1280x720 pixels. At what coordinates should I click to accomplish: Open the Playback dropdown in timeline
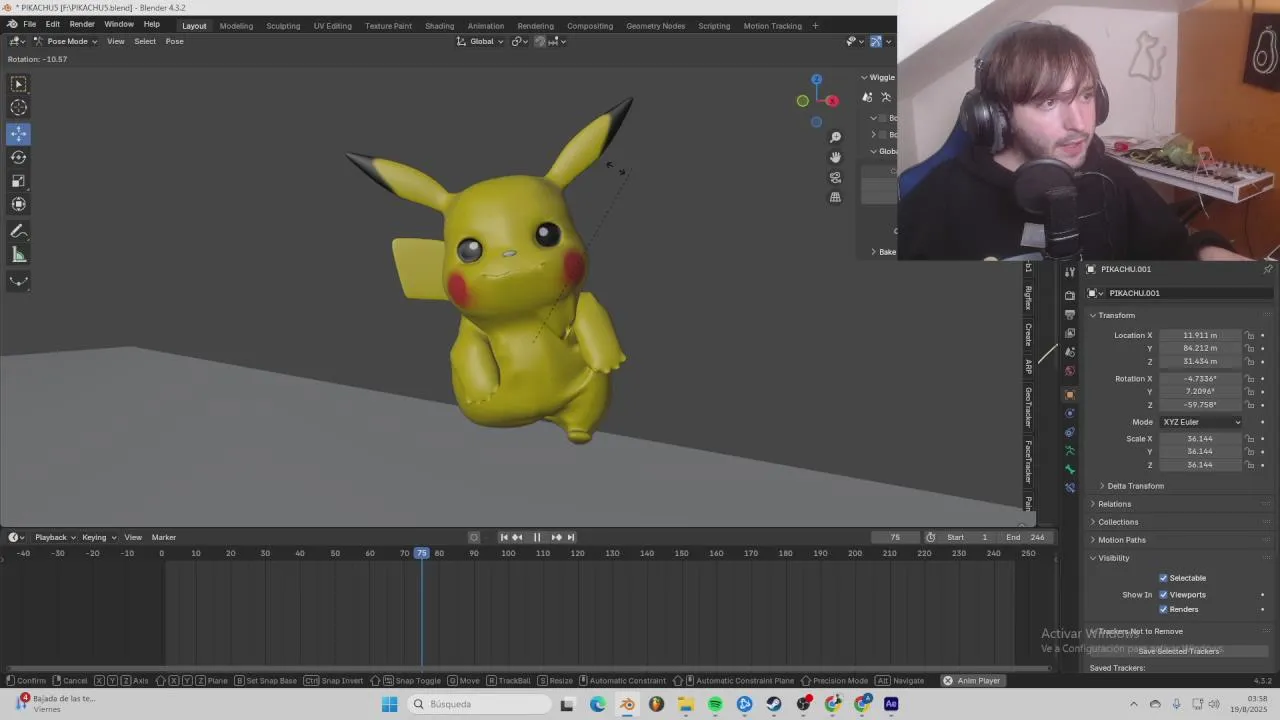[x=54, y=537]
